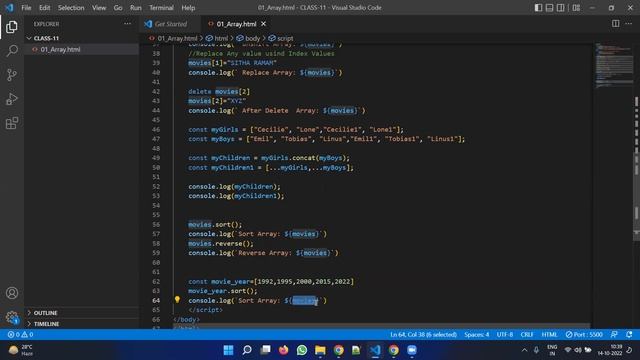Open the body breadcrumb dropdown
Image resolution: width=640 pixels, height=360 pixels.
(x=249, y=38)
